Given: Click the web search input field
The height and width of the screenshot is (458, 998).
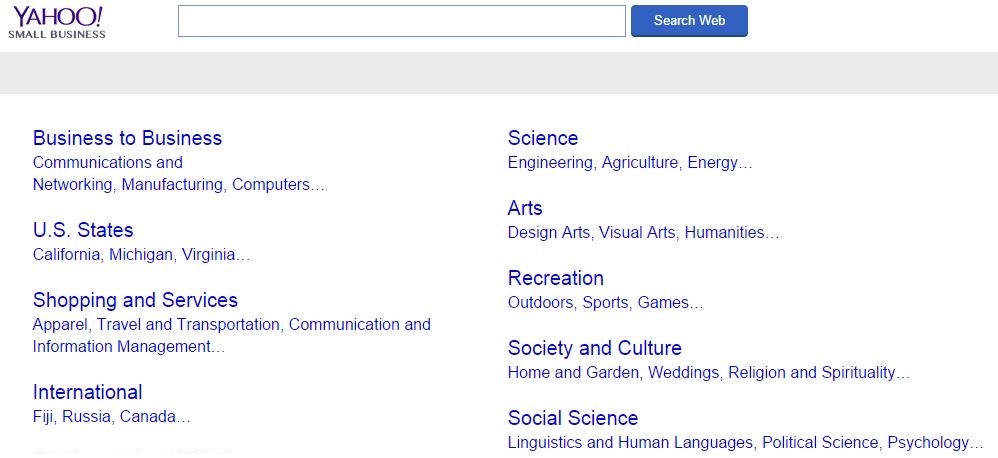Looking at the screenshot, I should click(402, 21).
